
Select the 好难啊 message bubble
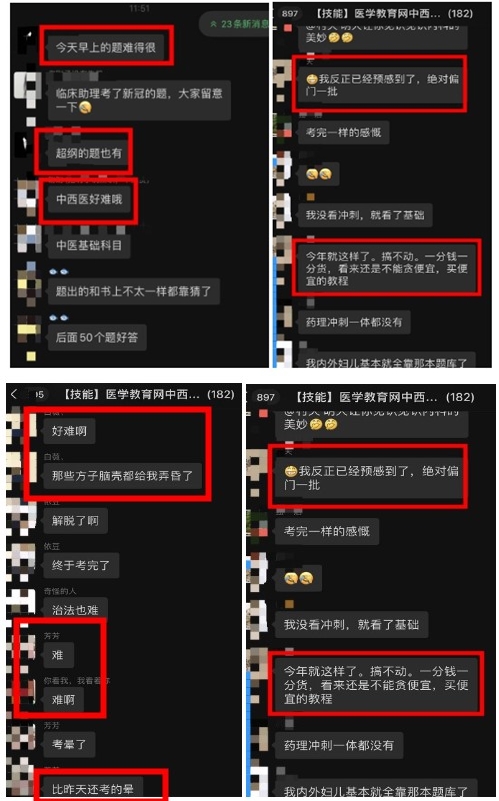point(69,431)
